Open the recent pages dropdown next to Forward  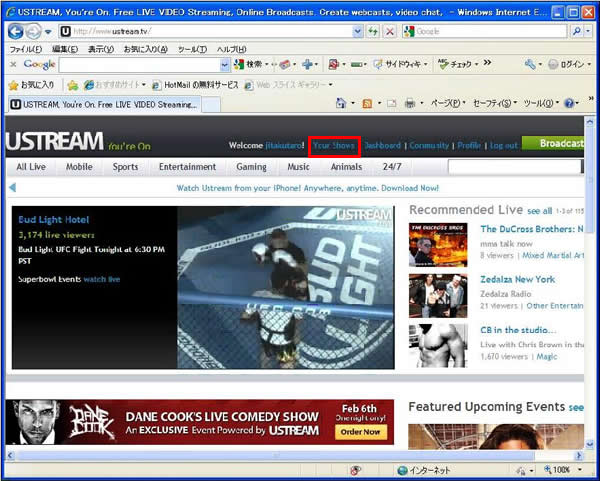click(x=48, y=32)
